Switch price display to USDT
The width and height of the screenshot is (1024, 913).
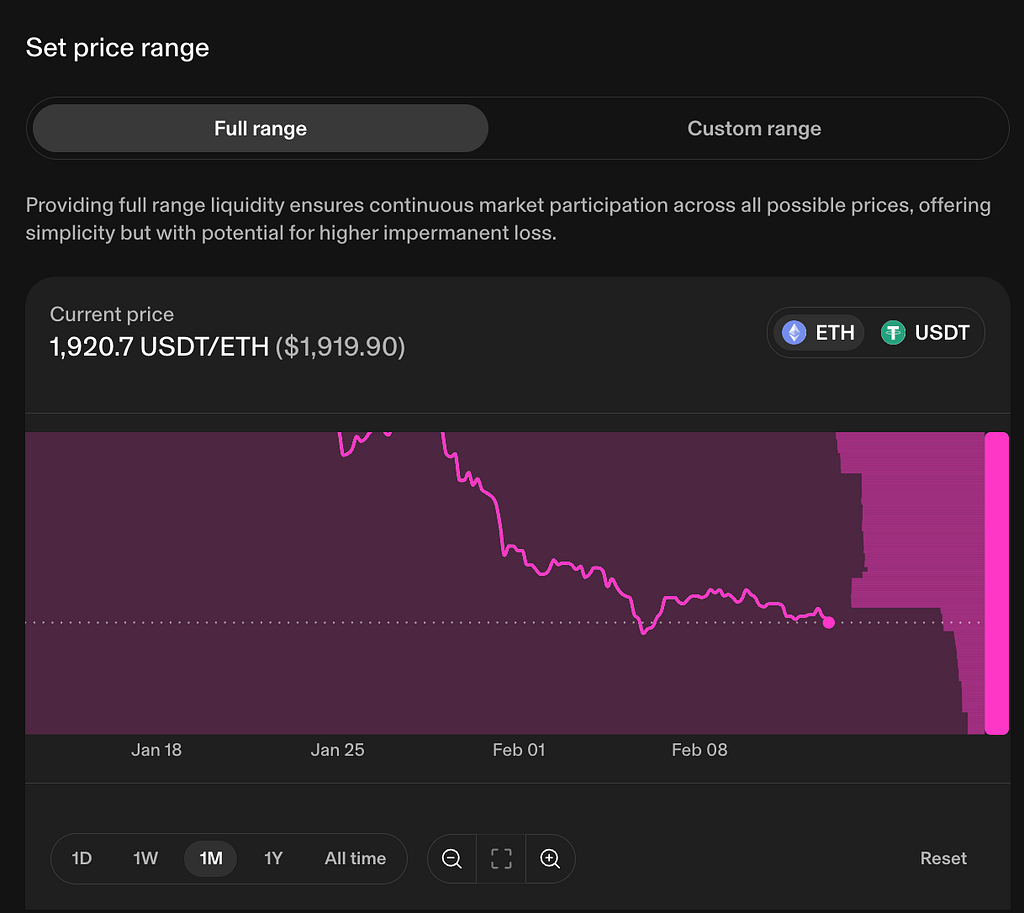(925, 332)
